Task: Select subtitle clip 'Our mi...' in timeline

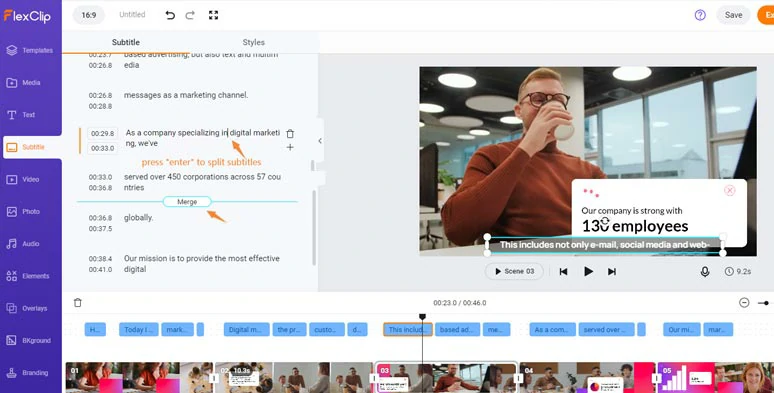Action: [682, 329]
